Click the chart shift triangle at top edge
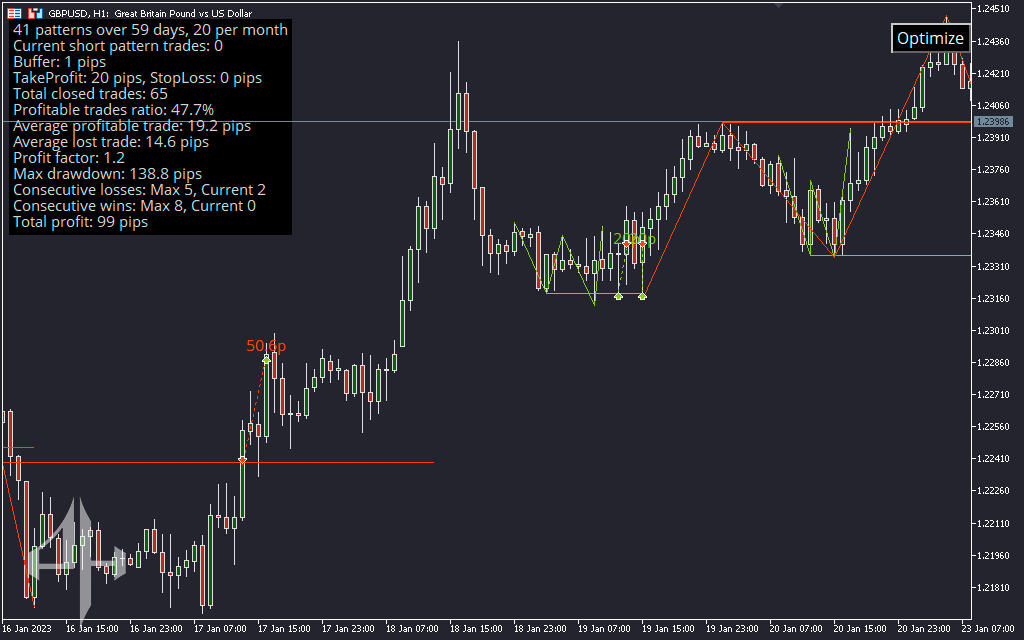The width and height of the screenshot is (1024, 640). [x=778, y=5]
